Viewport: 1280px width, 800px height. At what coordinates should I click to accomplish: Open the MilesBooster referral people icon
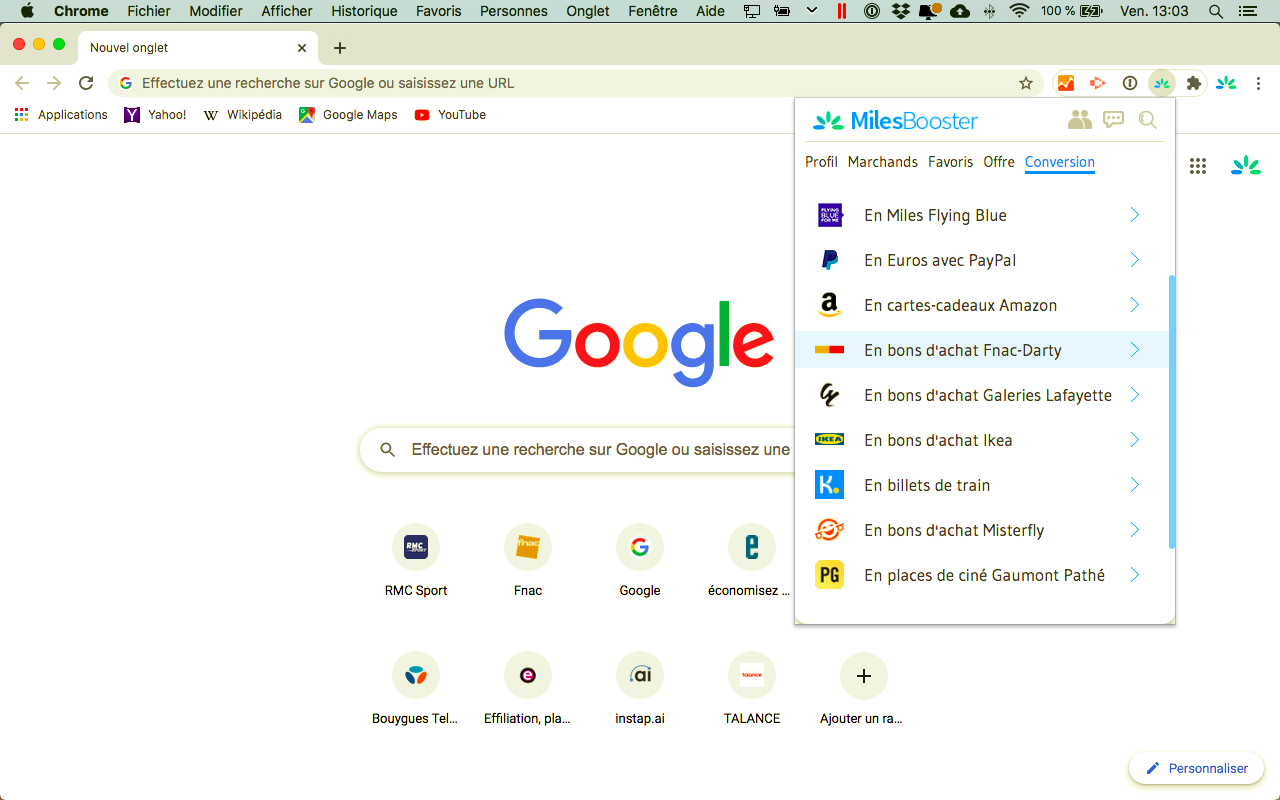click(1079, 120)
